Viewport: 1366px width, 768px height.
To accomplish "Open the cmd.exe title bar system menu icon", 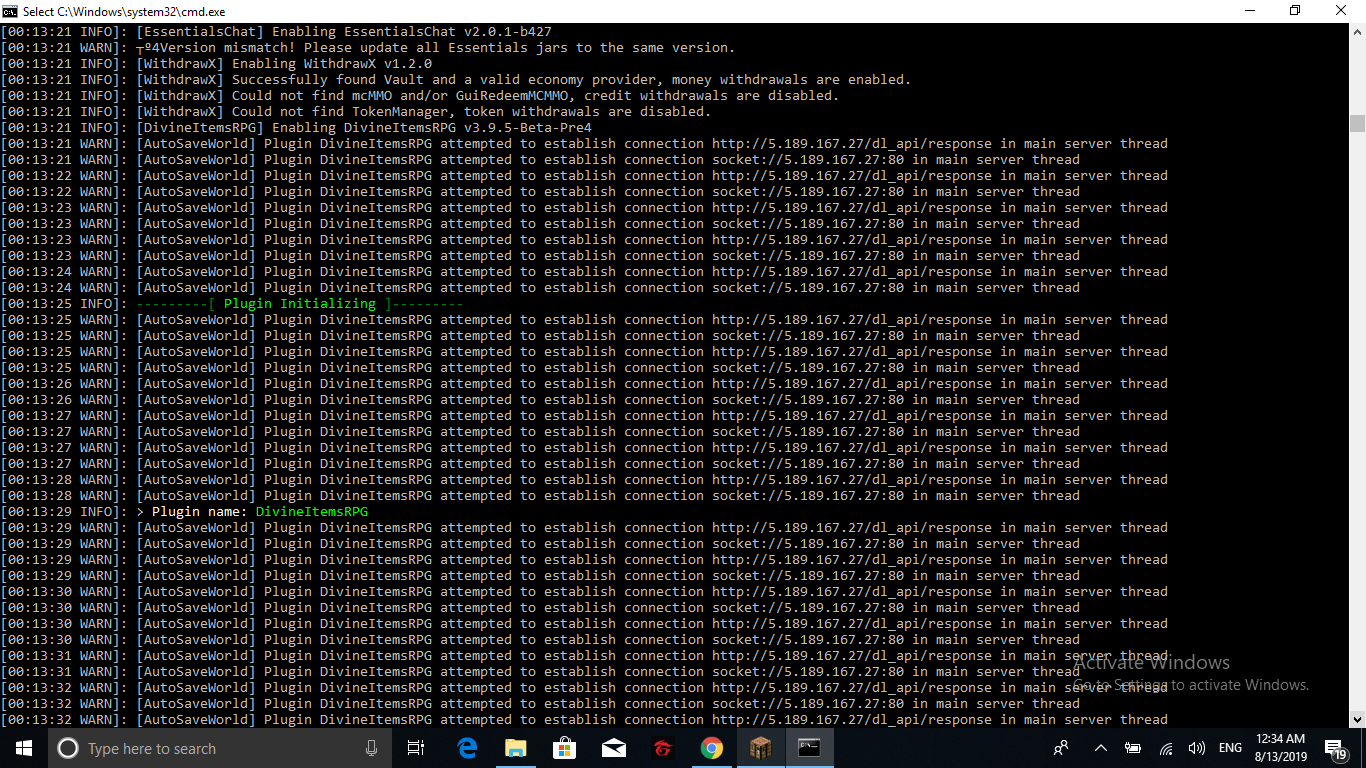I will [10, 11].
